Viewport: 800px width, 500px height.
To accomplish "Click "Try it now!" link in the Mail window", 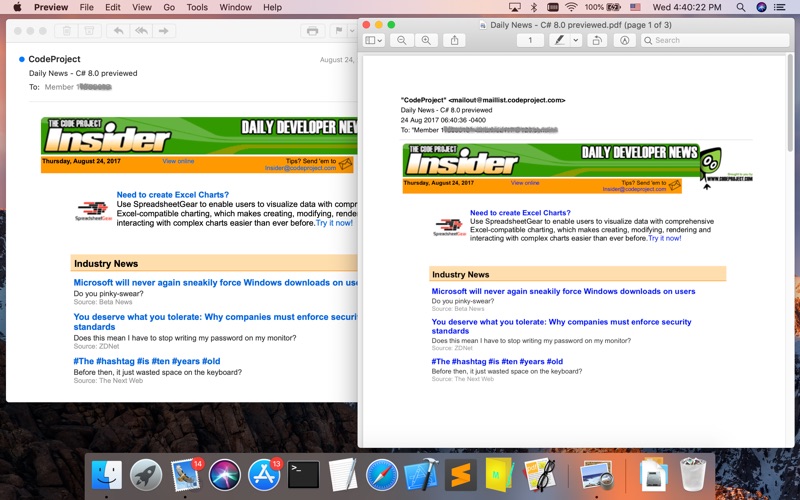I will click(334, 223).
